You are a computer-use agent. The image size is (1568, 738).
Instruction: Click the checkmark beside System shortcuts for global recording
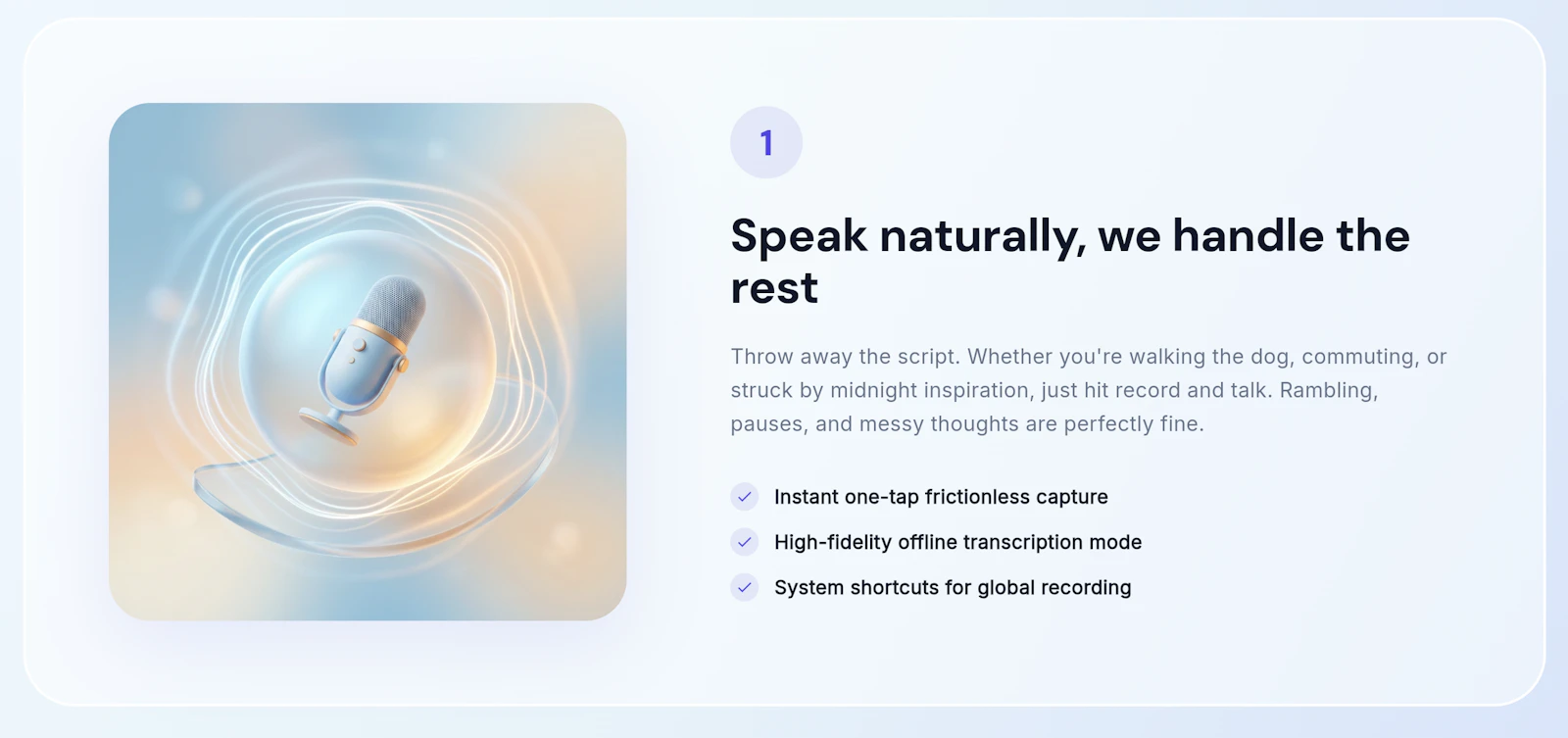tap(745, 587)
